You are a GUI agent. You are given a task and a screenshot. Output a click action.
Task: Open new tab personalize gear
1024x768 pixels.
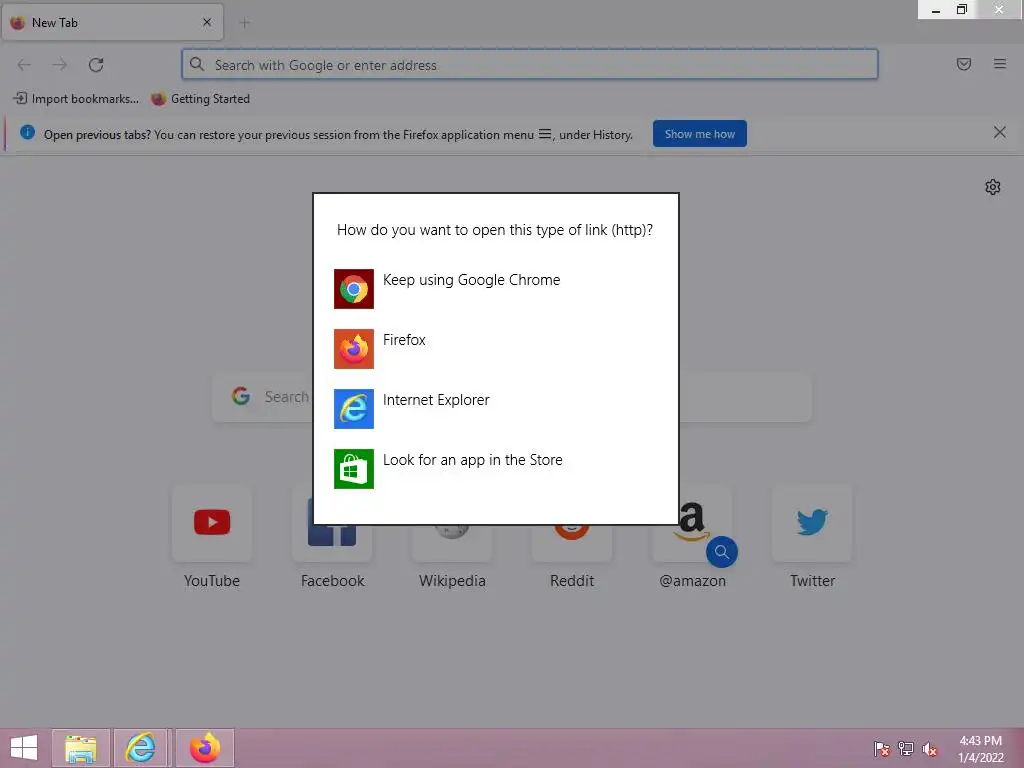click(992, 187)
